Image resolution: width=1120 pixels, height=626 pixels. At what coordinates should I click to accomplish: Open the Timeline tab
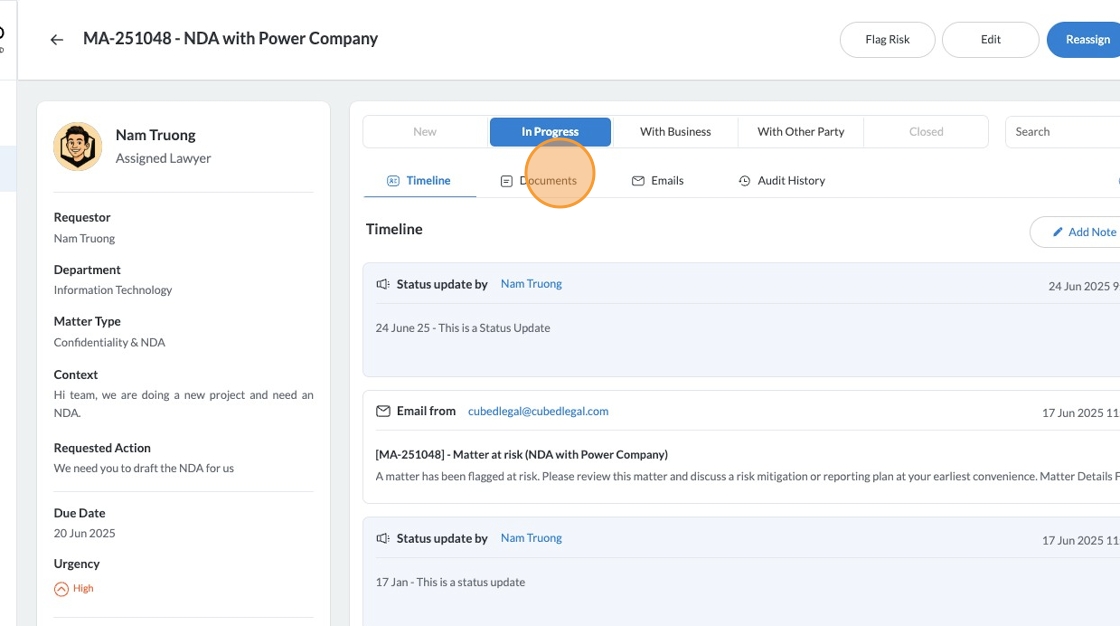tap(419, 181)
